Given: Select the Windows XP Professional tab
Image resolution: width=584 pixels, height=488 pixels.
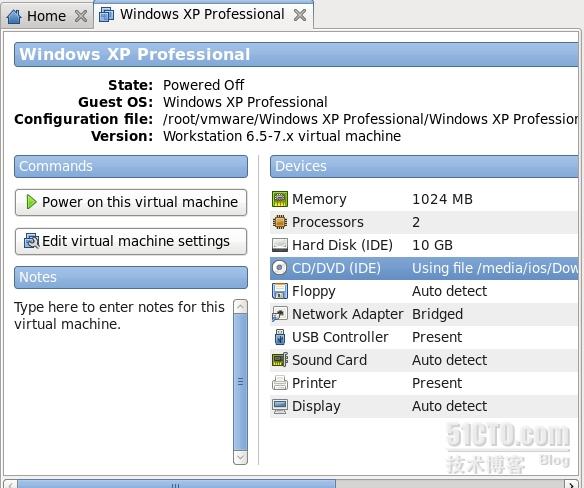Looking at the screenshot, I should [x=203, y=14].
